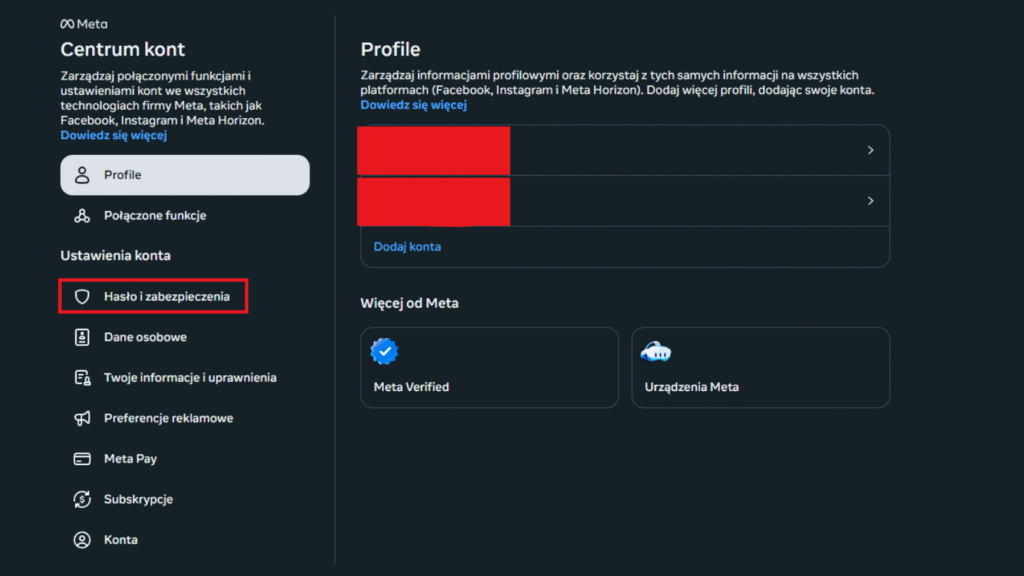Click the Centrum kont heading

point(123,50)
